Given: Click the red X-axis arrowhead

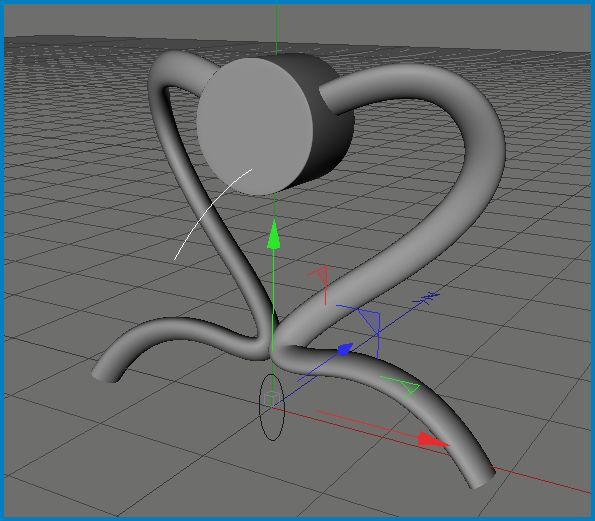Looking at the screenshot, I should pos(433,440).
